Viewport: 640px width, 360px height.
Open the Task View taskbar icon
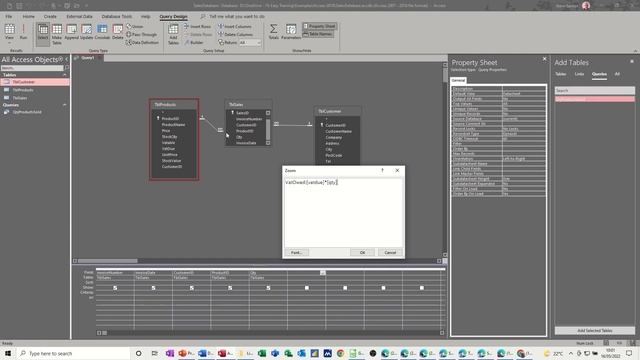(x=154, y=353)
